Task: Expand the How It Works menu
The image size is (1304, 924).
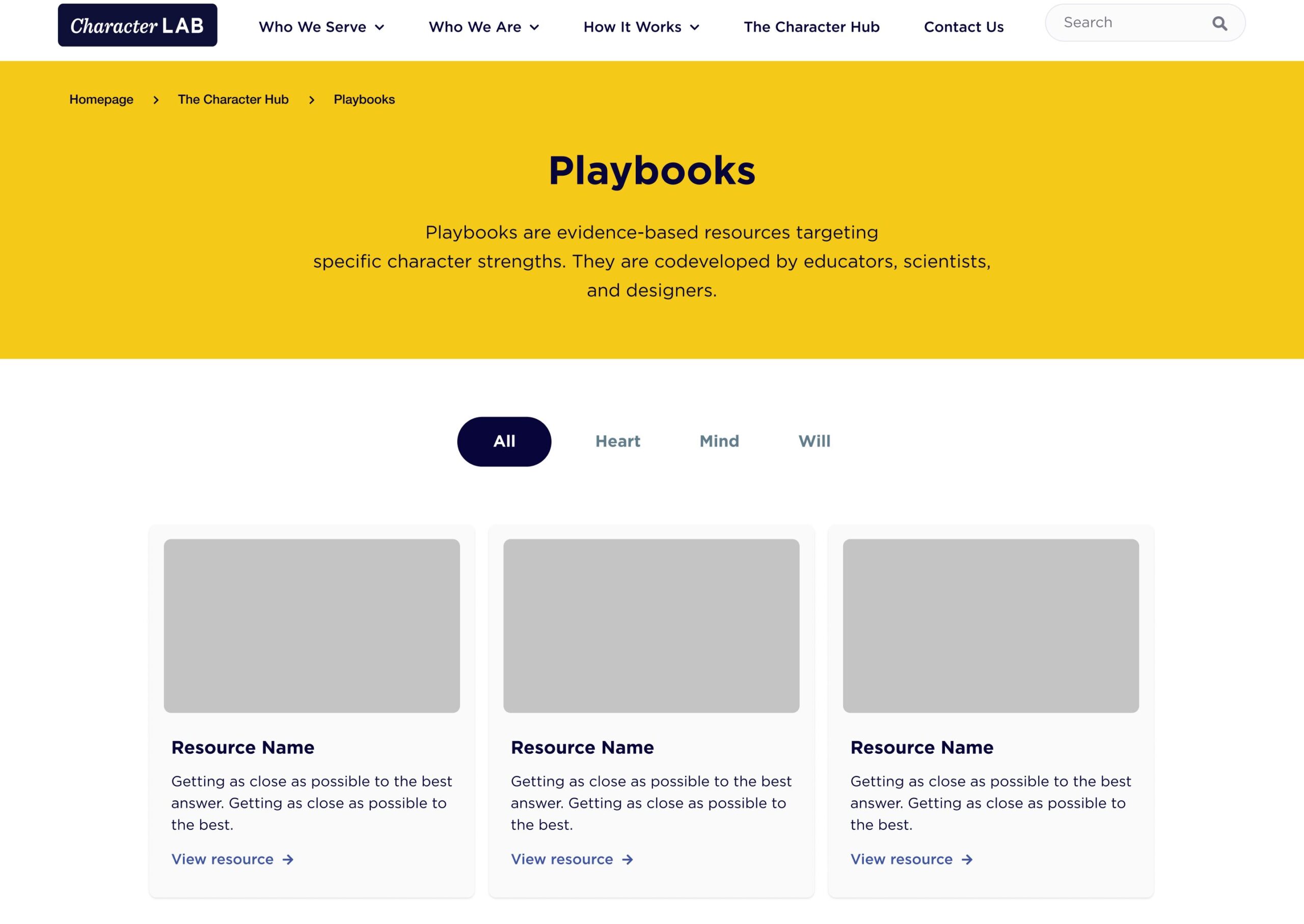Action: [x=641, y=26]
